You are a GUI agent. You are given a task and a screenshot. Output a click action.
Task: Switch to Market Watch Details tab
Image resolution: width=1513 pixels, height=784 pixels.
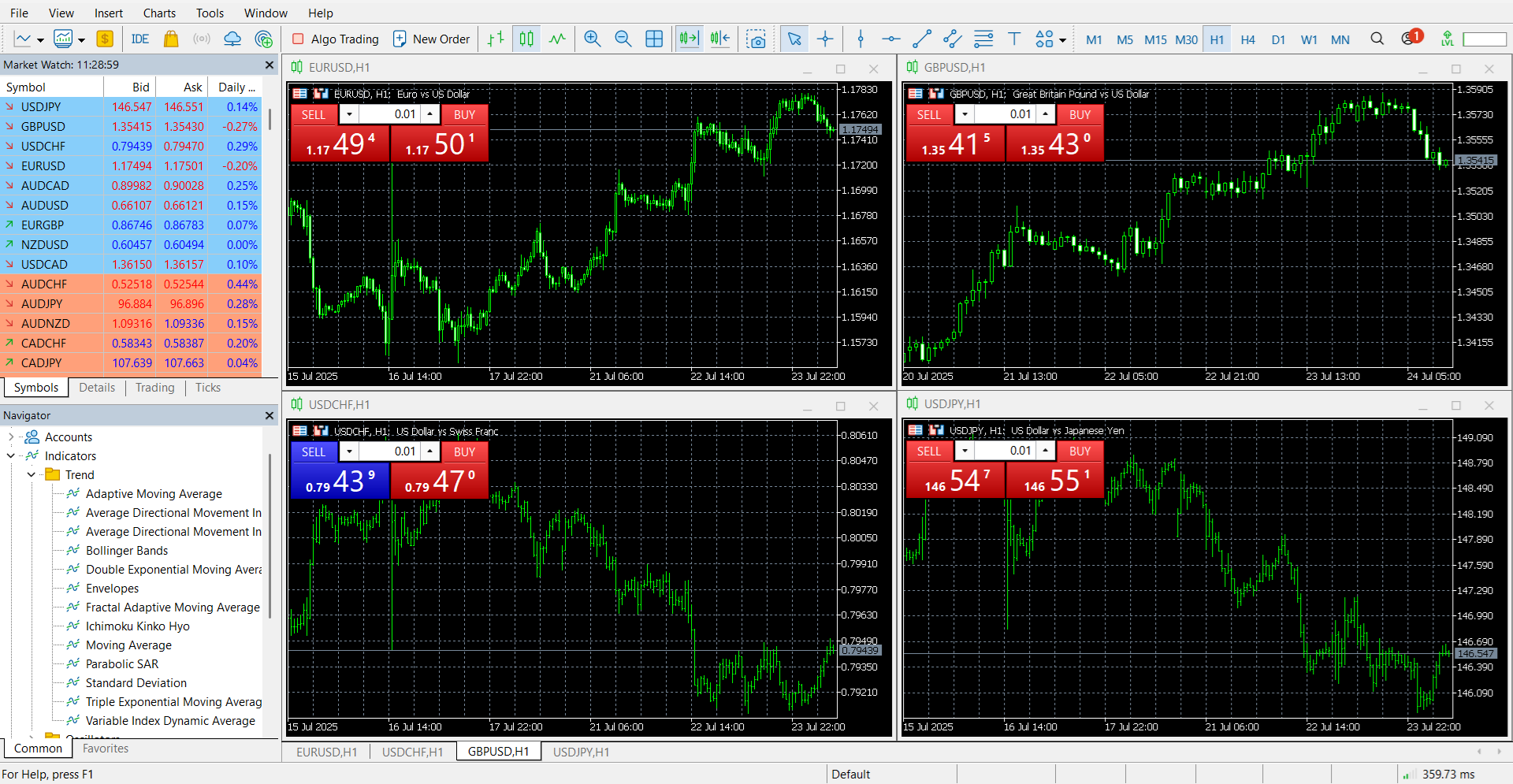pos(97,388)
